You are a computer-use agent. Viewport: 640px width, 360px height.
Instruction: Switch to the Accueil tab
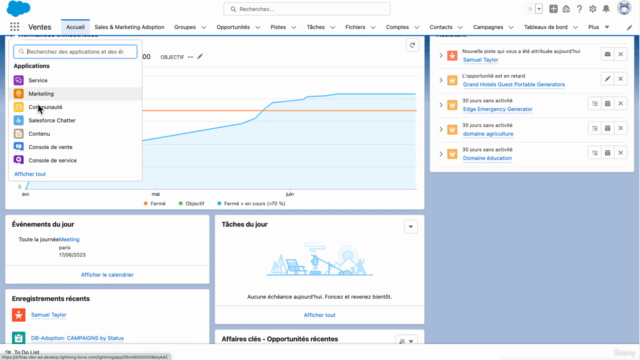click(x=75, y=27)
